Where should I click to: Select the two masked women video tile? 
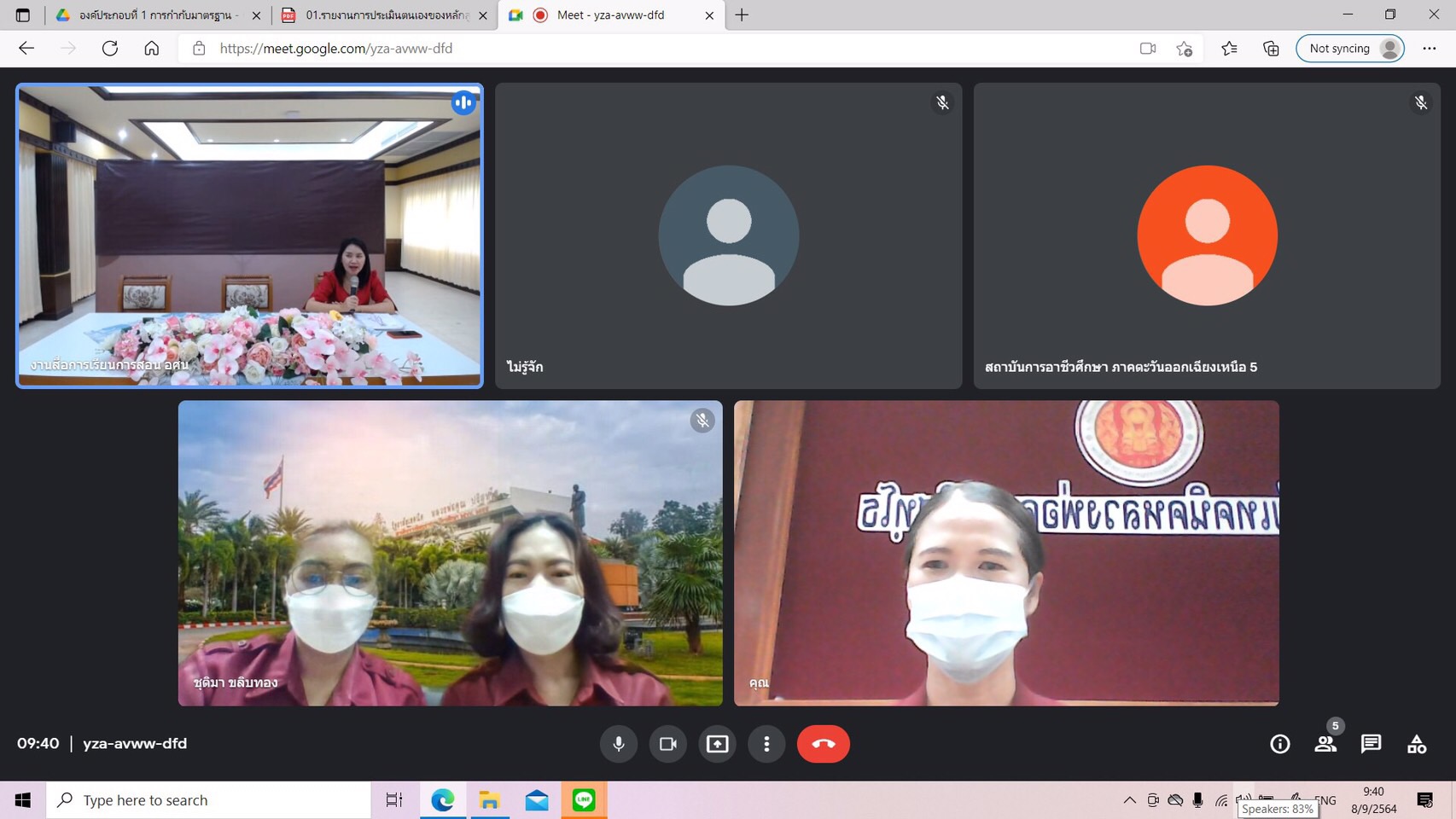coord(450,553)
